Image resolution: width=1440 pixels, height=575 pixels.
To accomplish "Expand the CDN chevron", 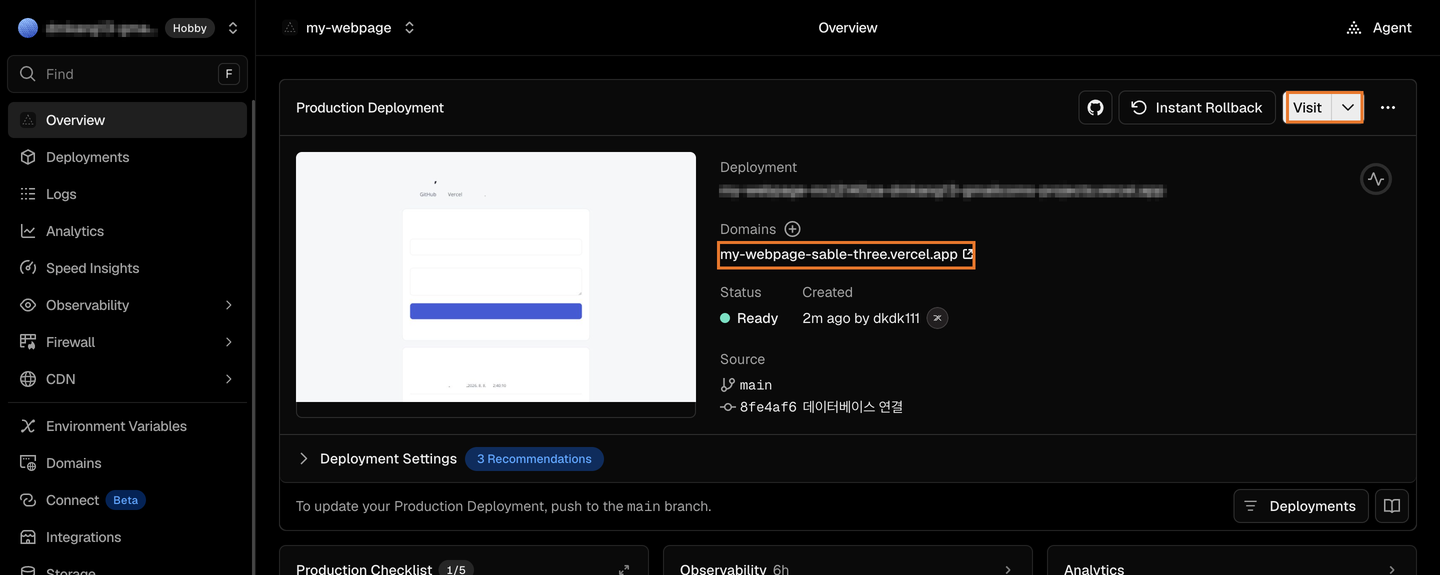I will click(229, 379).
